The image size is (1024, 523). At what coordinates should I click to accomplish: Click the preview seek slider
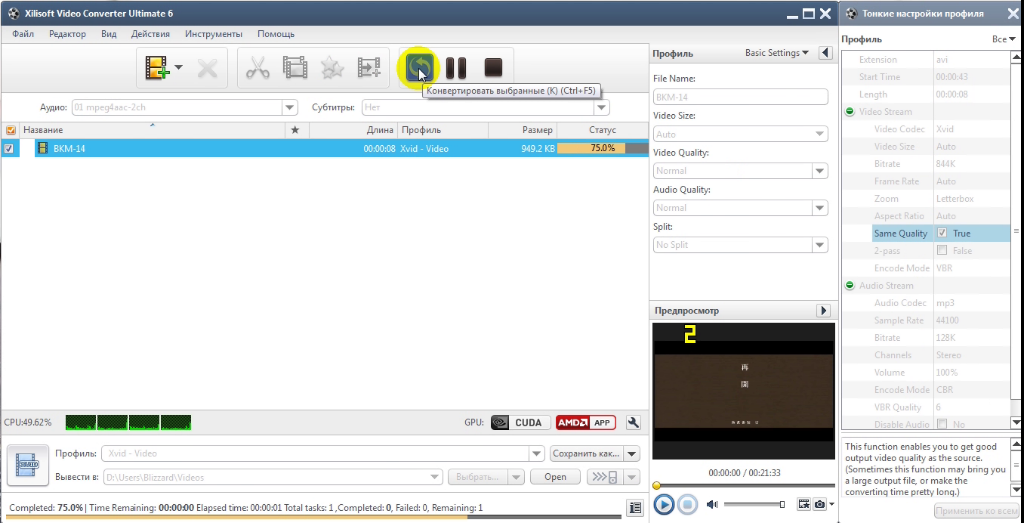(x=743, y=485)
